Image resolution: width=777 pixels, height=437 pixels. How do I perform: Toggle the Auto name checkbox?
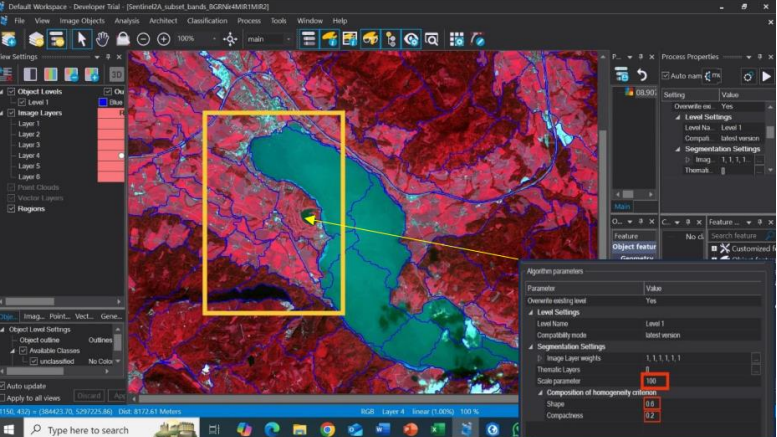click(x=666, y=76)
